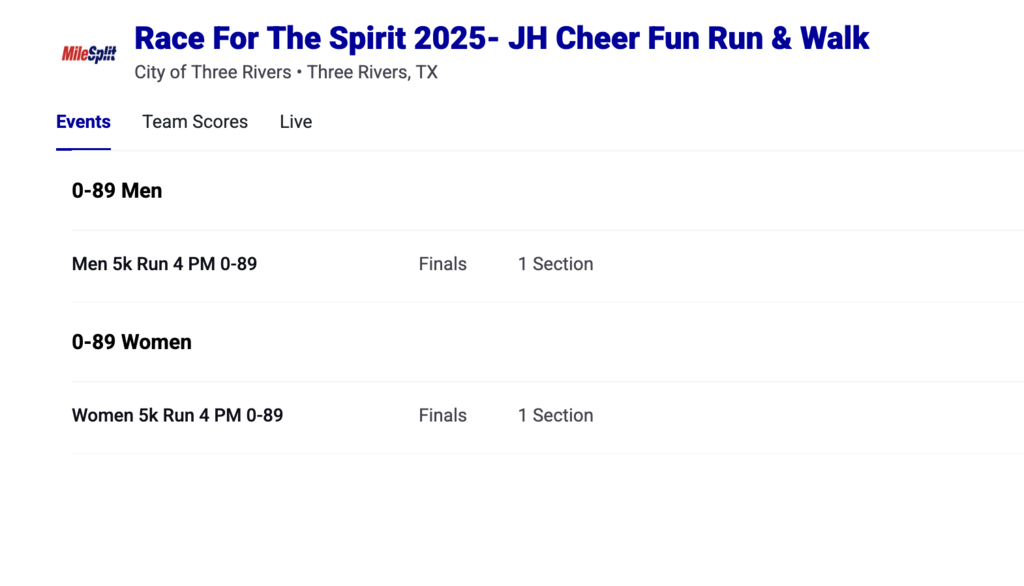Click Finals in the Women 5k row

[x=443, y=415]
